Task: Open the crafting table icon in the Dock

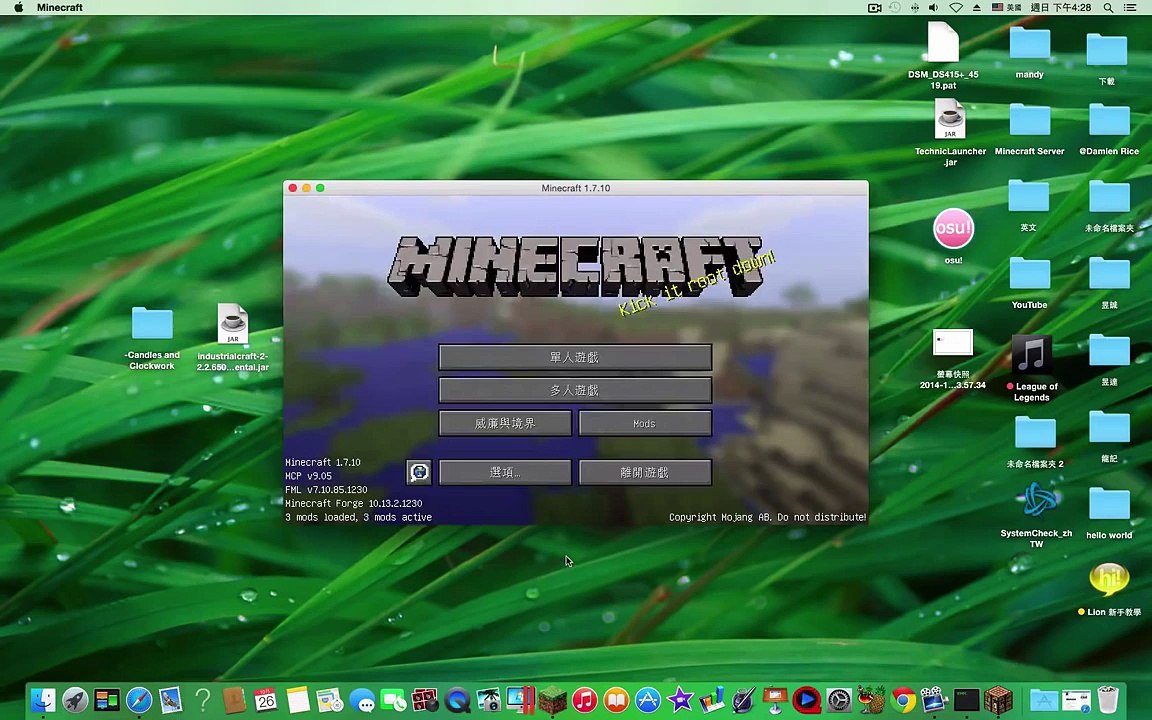Action: point(998,699)
